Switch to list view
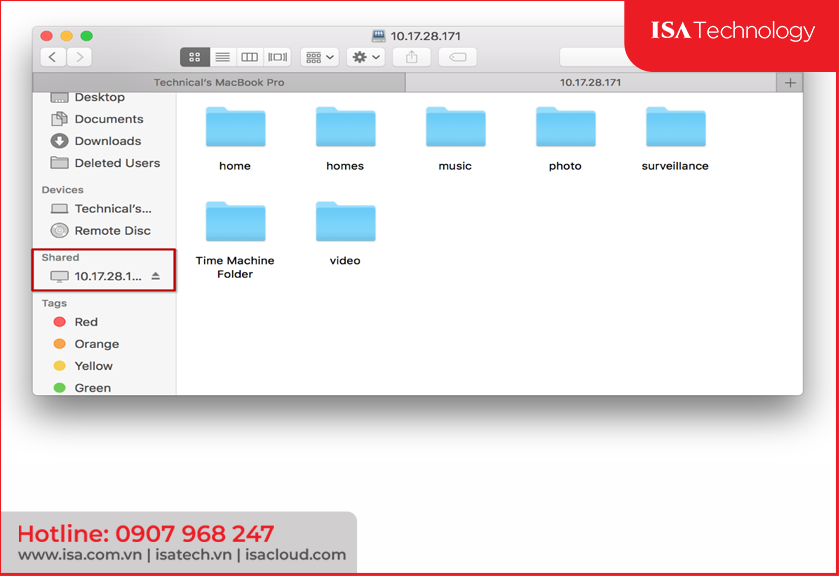839x576 pixels. (x=223, y=57)
